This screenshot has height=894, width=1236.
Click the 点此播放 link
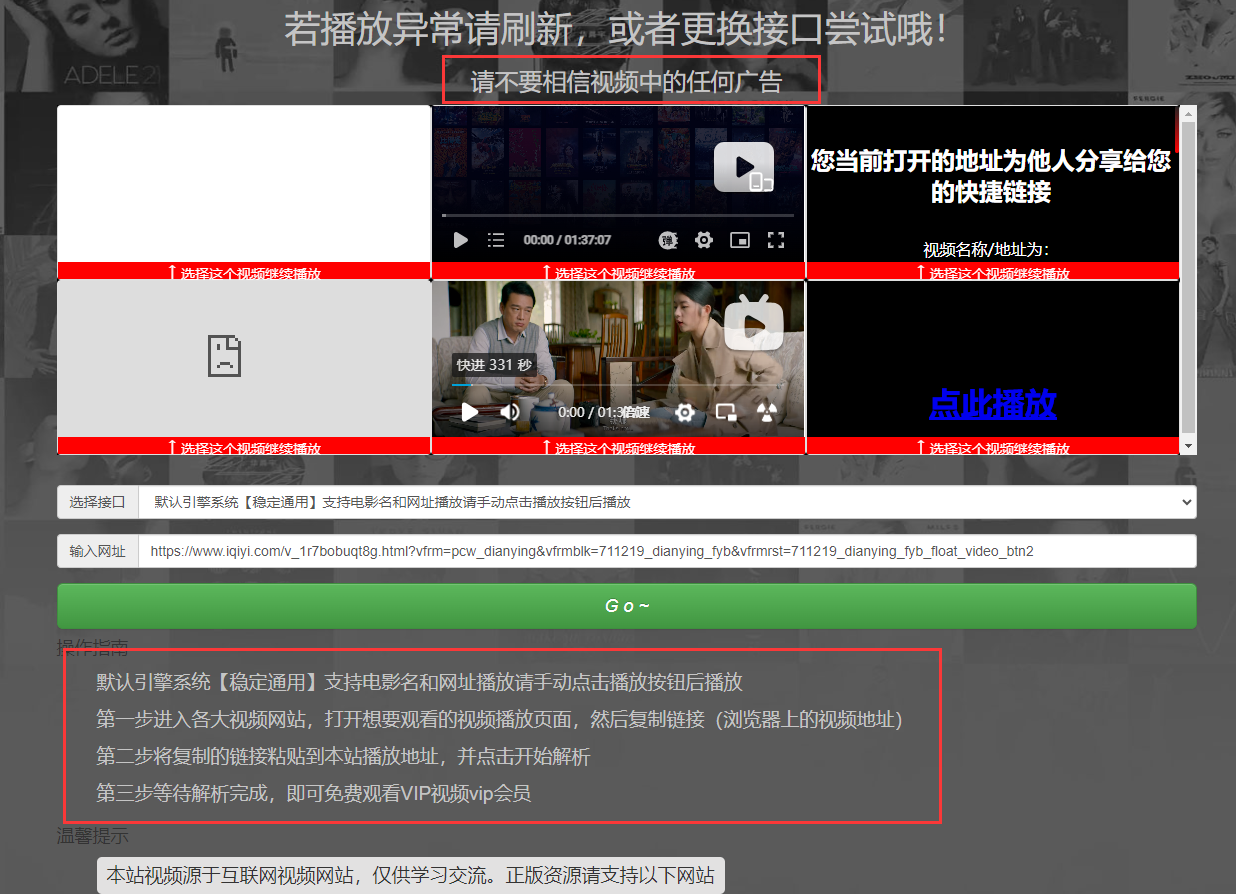[993, 404]
